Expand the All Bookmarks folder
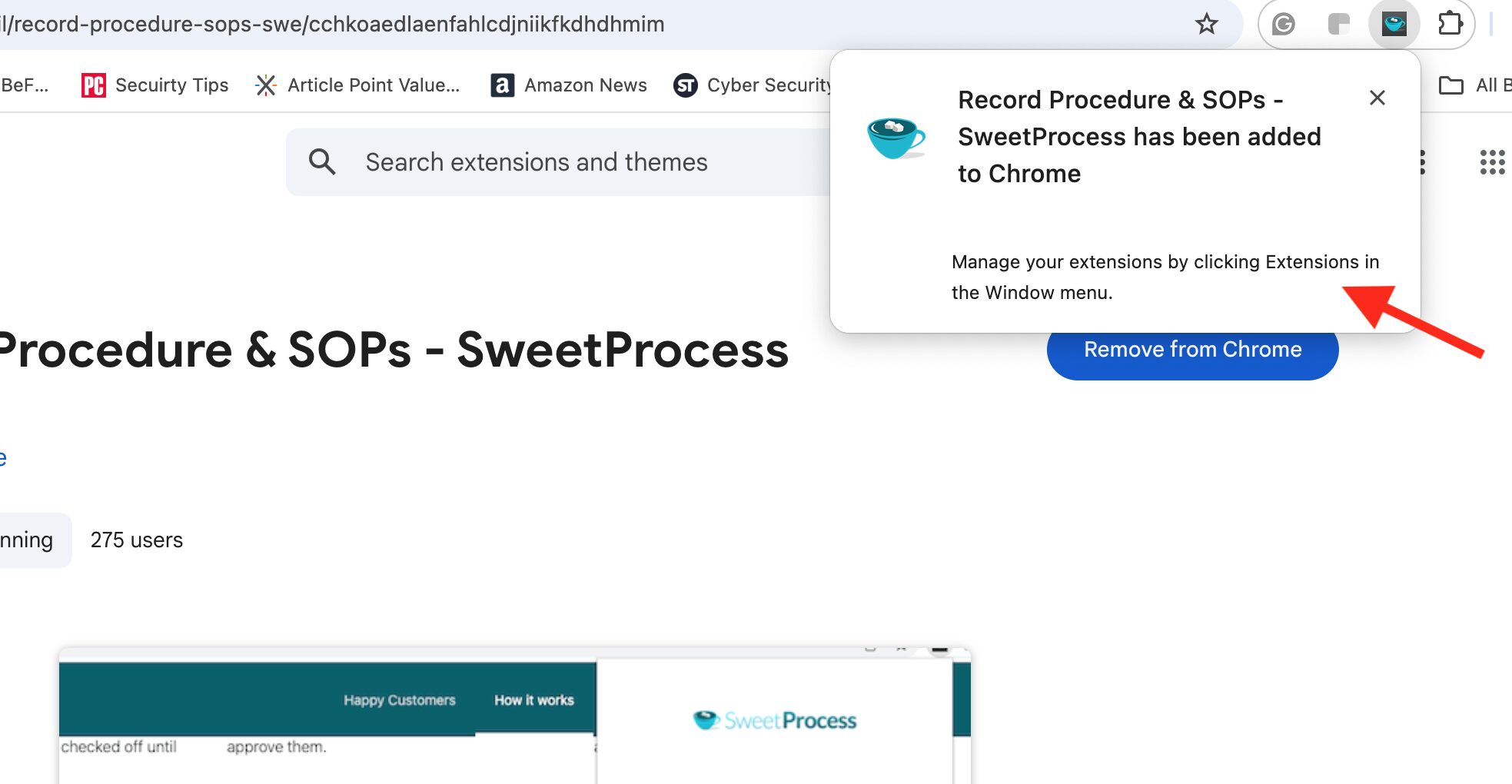This screenshot has width=1512, height=784. tap(1474, 85)
